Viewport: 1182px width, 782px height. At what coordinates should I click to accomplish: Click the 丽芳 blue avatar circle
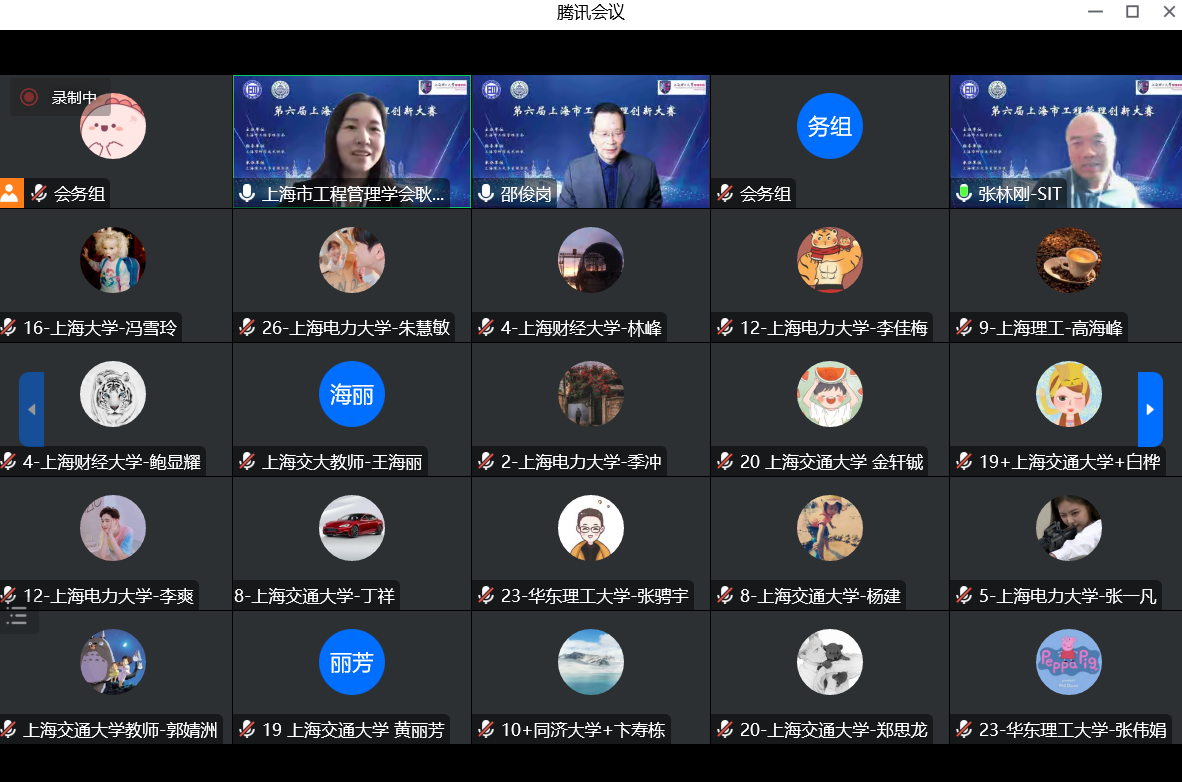(x=352, y=662)
